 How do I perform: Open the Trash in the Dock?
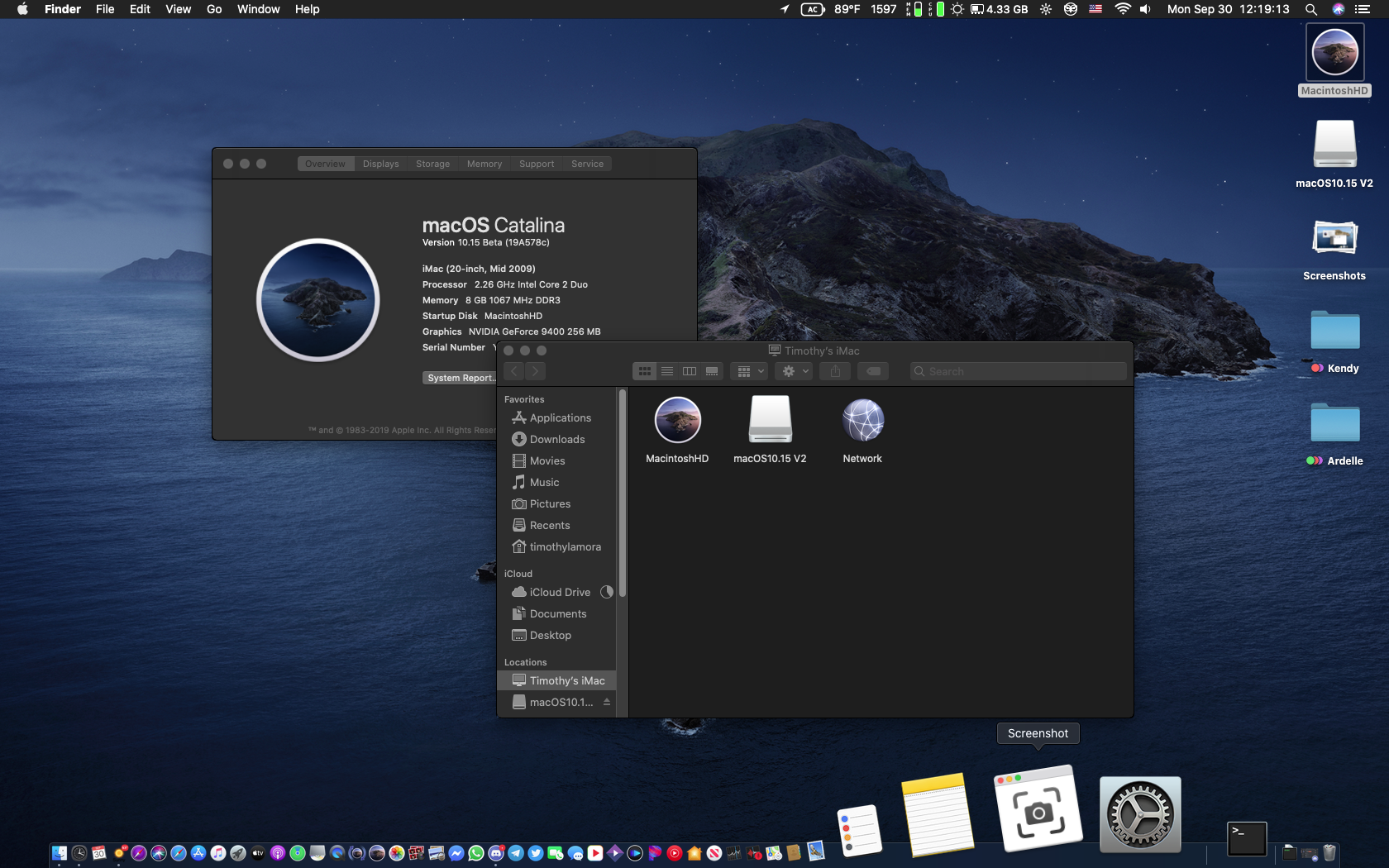[1329, 852]
